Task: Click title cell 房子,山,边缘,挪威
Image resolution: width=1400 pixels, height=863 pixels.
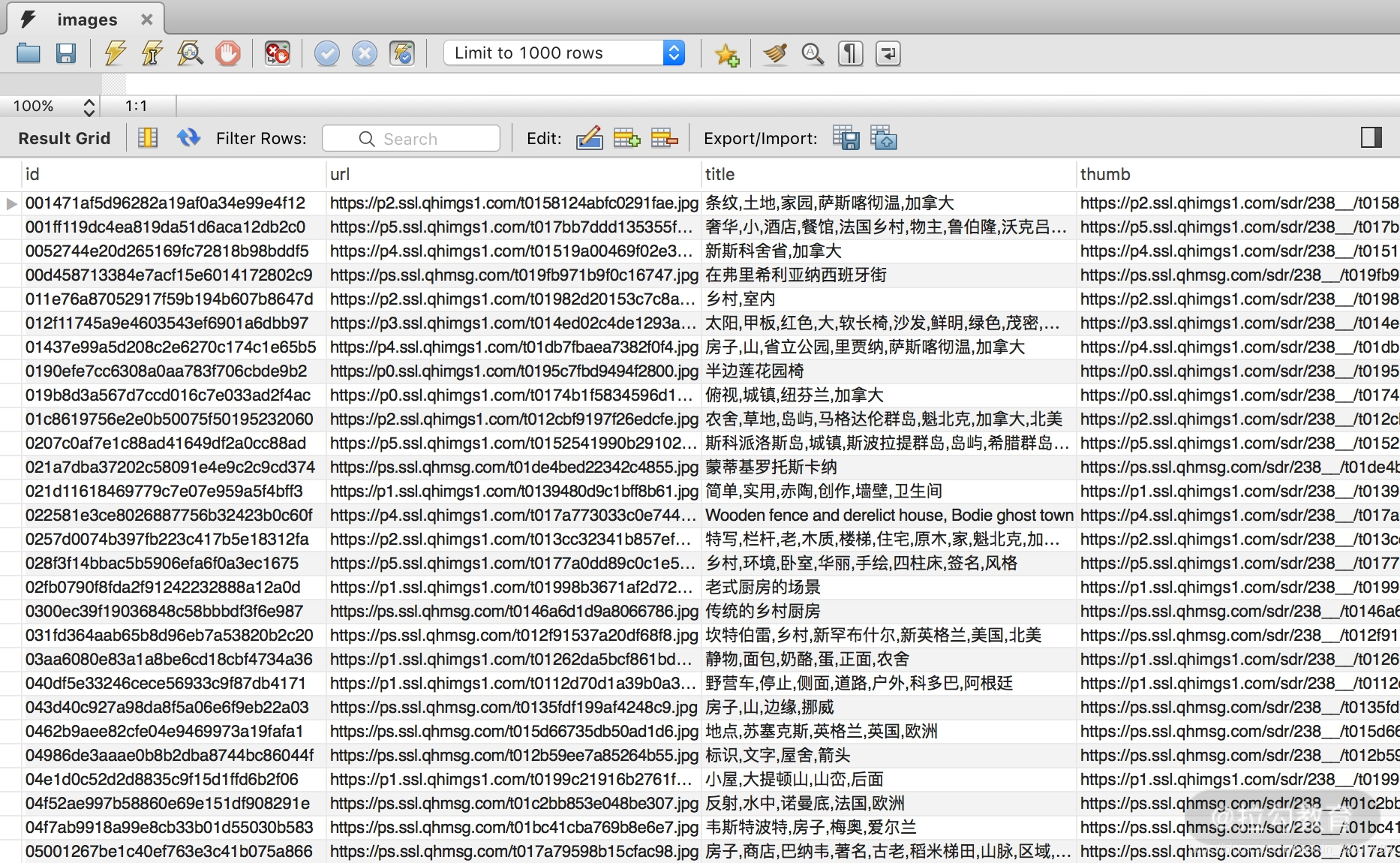Action: tap(889, 708)
